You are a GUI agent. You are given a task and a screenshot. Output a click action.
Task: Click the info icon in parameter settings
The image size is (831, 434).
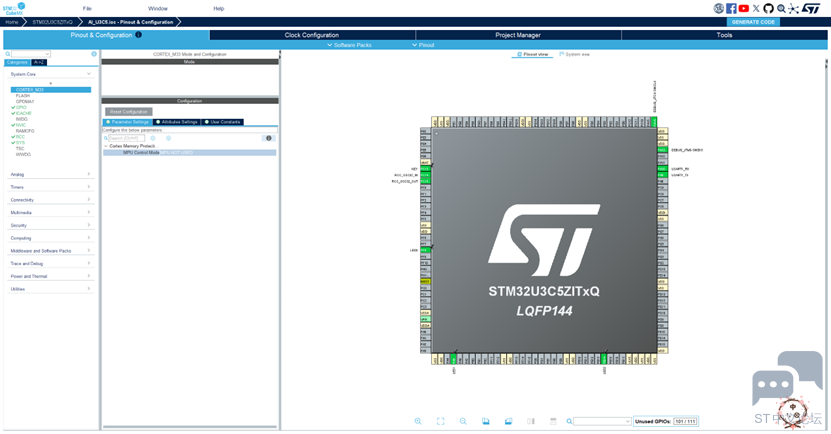pos(269,138)
